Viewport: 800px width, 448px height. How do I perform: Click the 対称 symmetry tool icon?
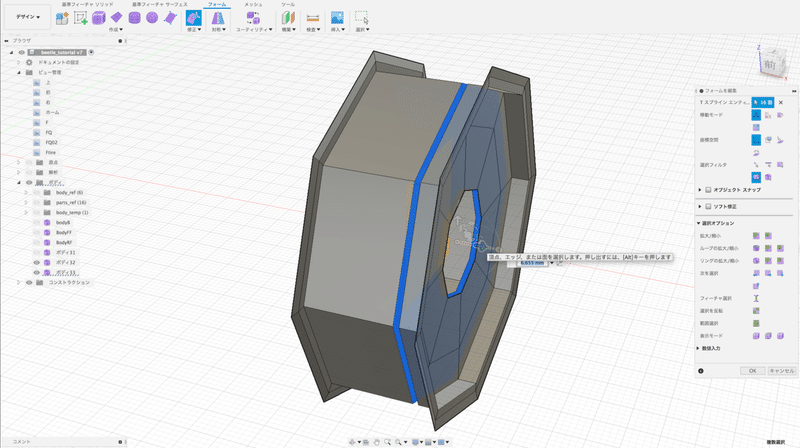(218, 18)
